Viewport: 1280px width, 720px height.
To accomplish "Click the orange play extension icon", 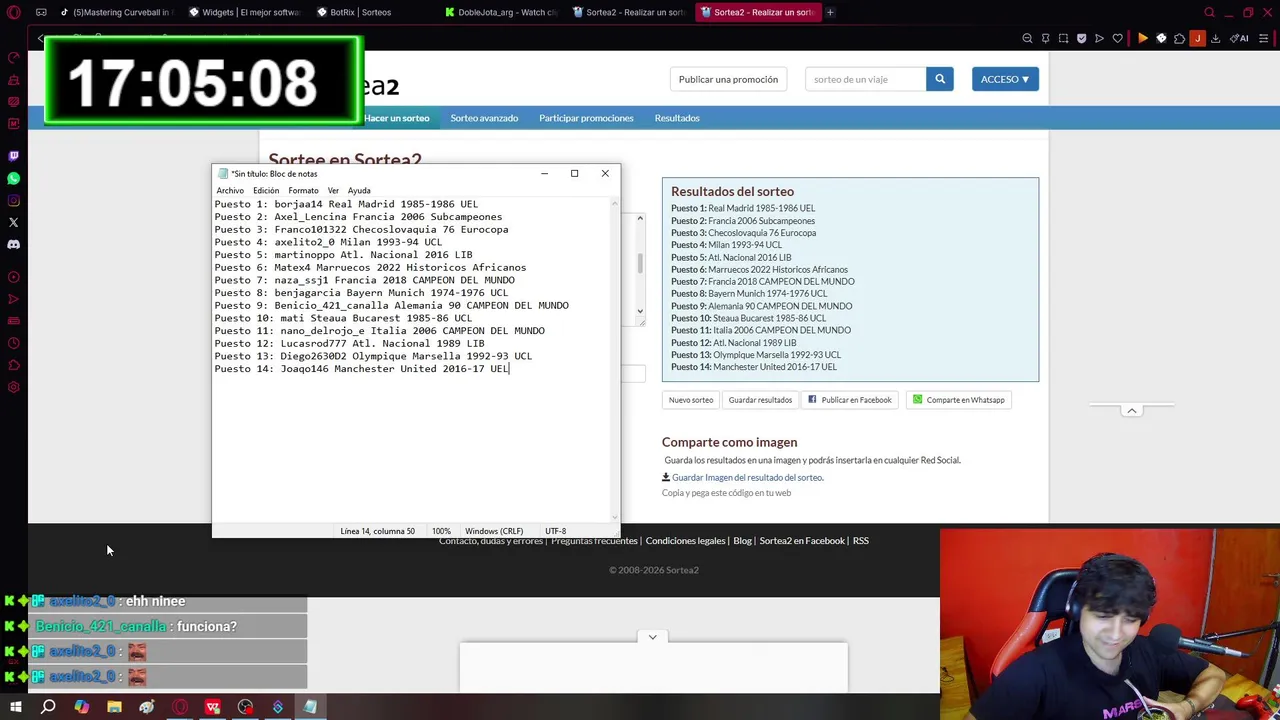I will click(1143, 38).
